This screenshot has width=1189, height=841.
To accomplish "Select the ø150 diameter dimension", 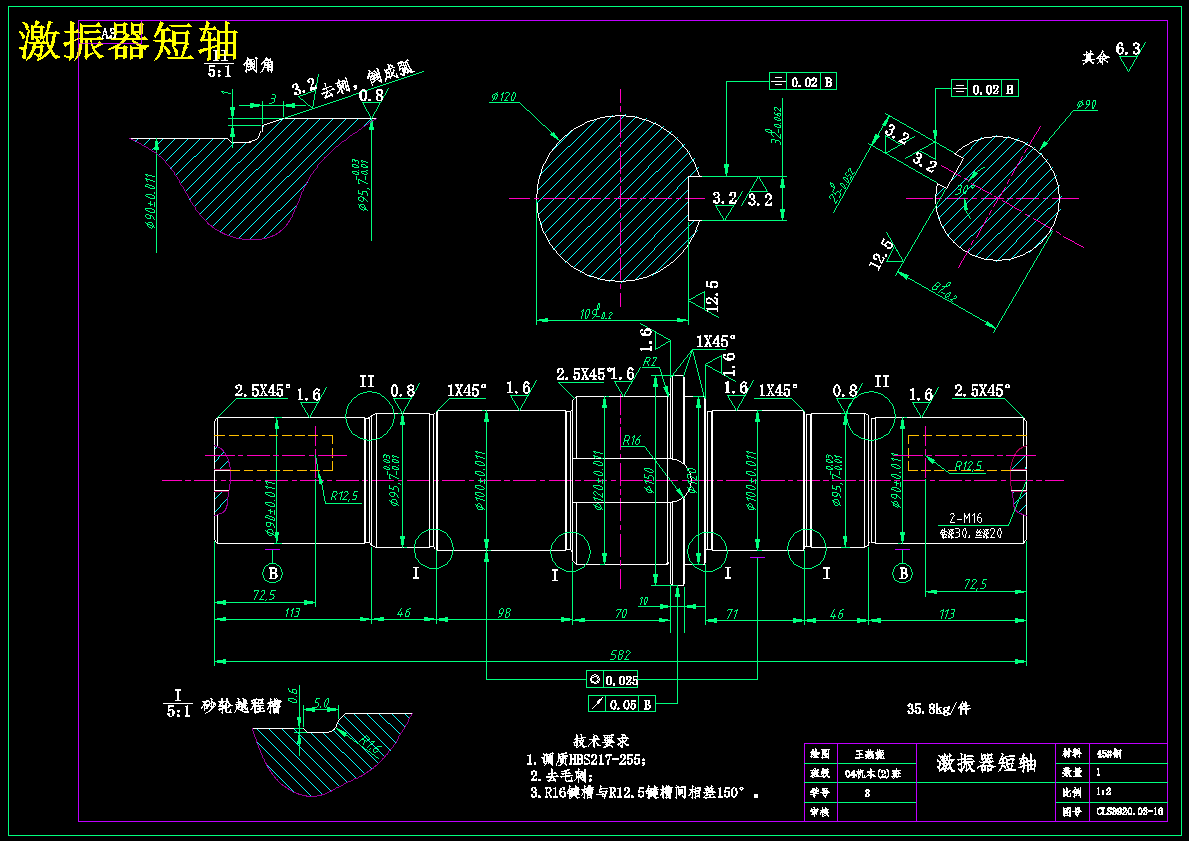I will coord(649,480).
